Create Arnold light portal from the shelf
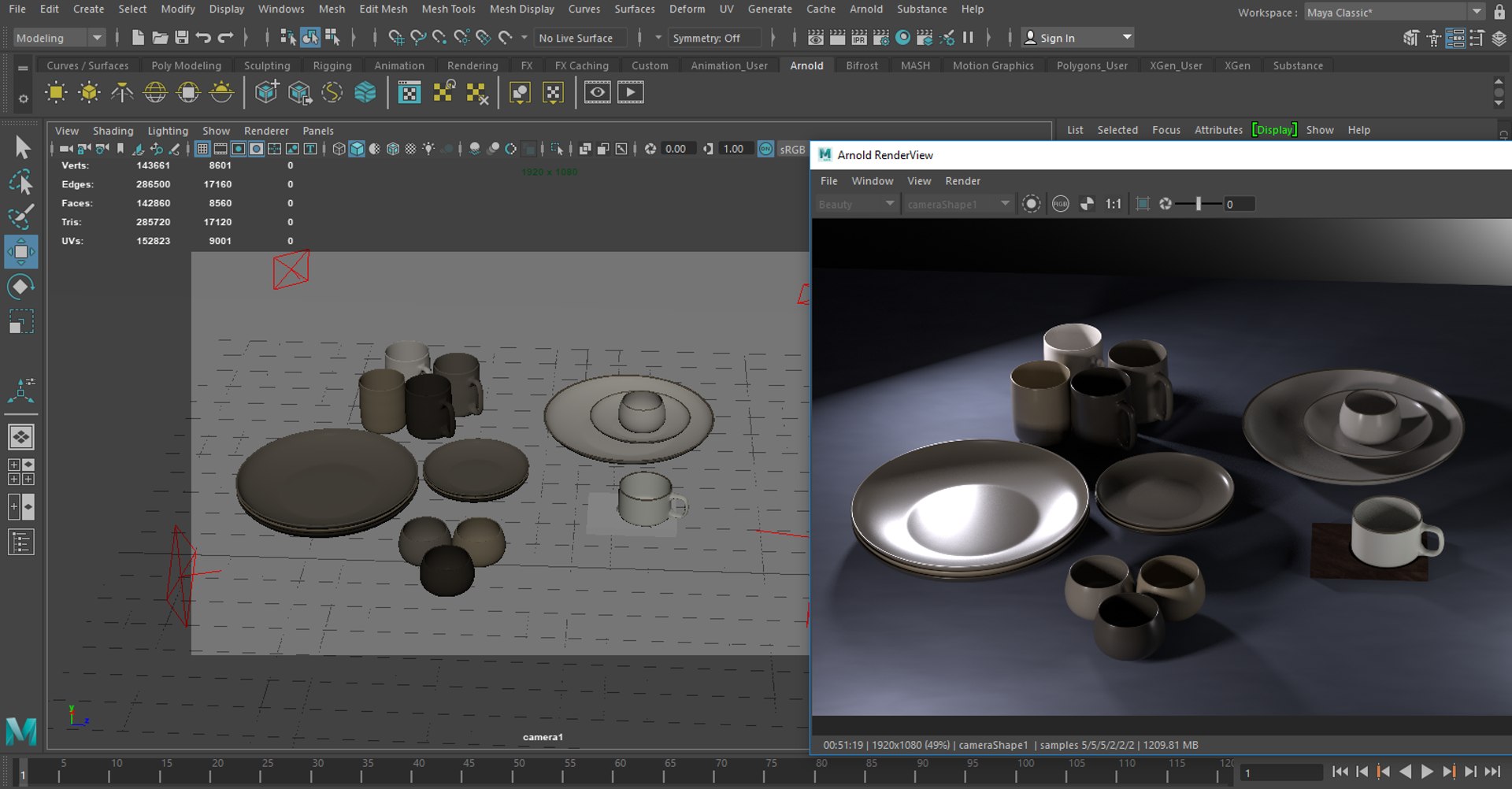Screen dimensions: 1512x789 coord(188,93)
